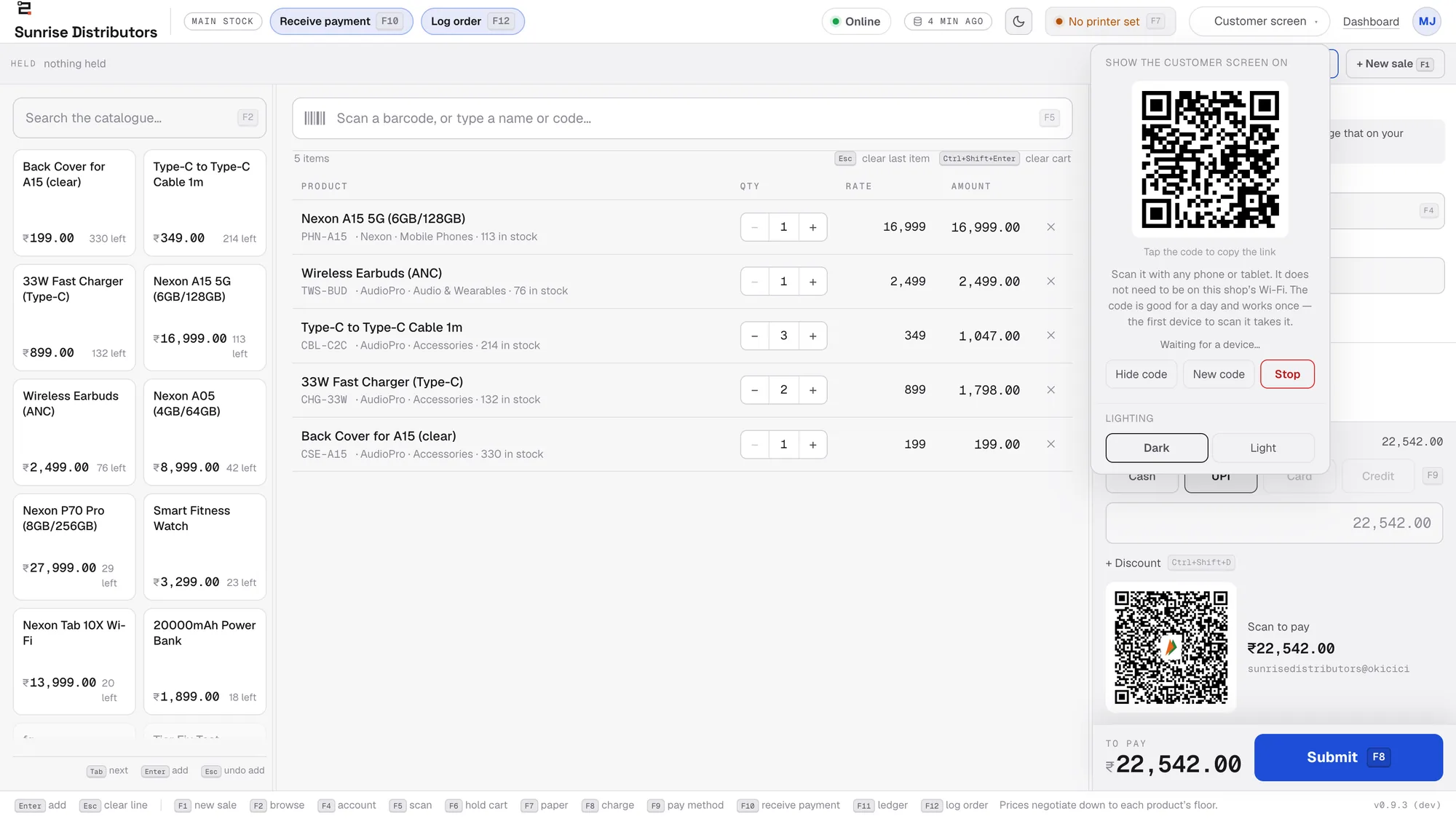The image size is (1456, 819).
Task: Start a New sale
Action: (x=1395, y=64)
